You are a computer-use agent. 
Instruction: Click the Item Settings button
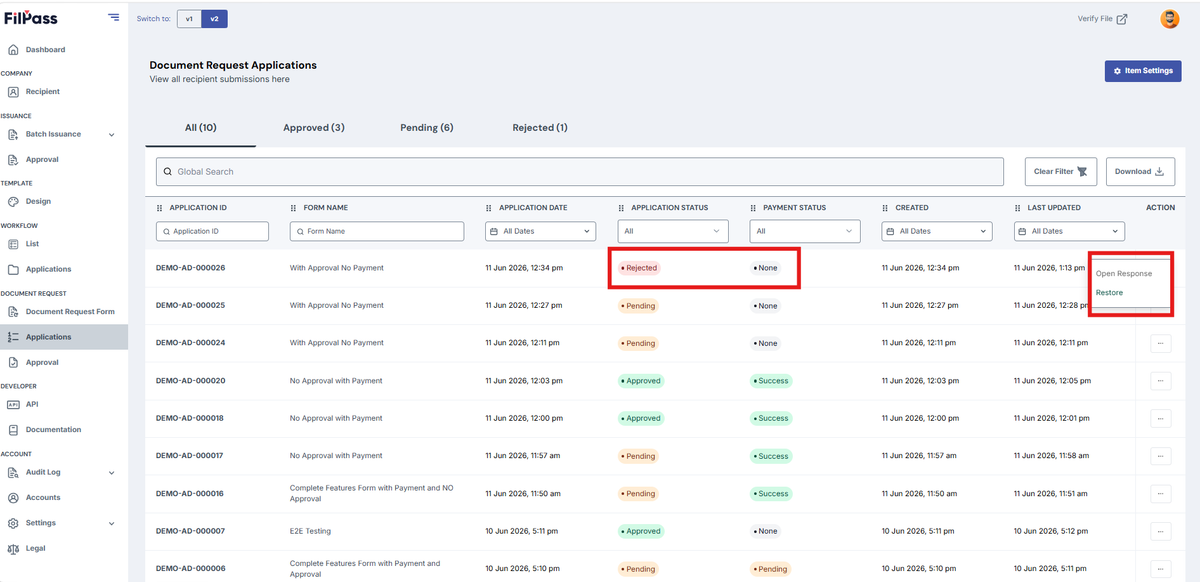[x=1143, y=71]
